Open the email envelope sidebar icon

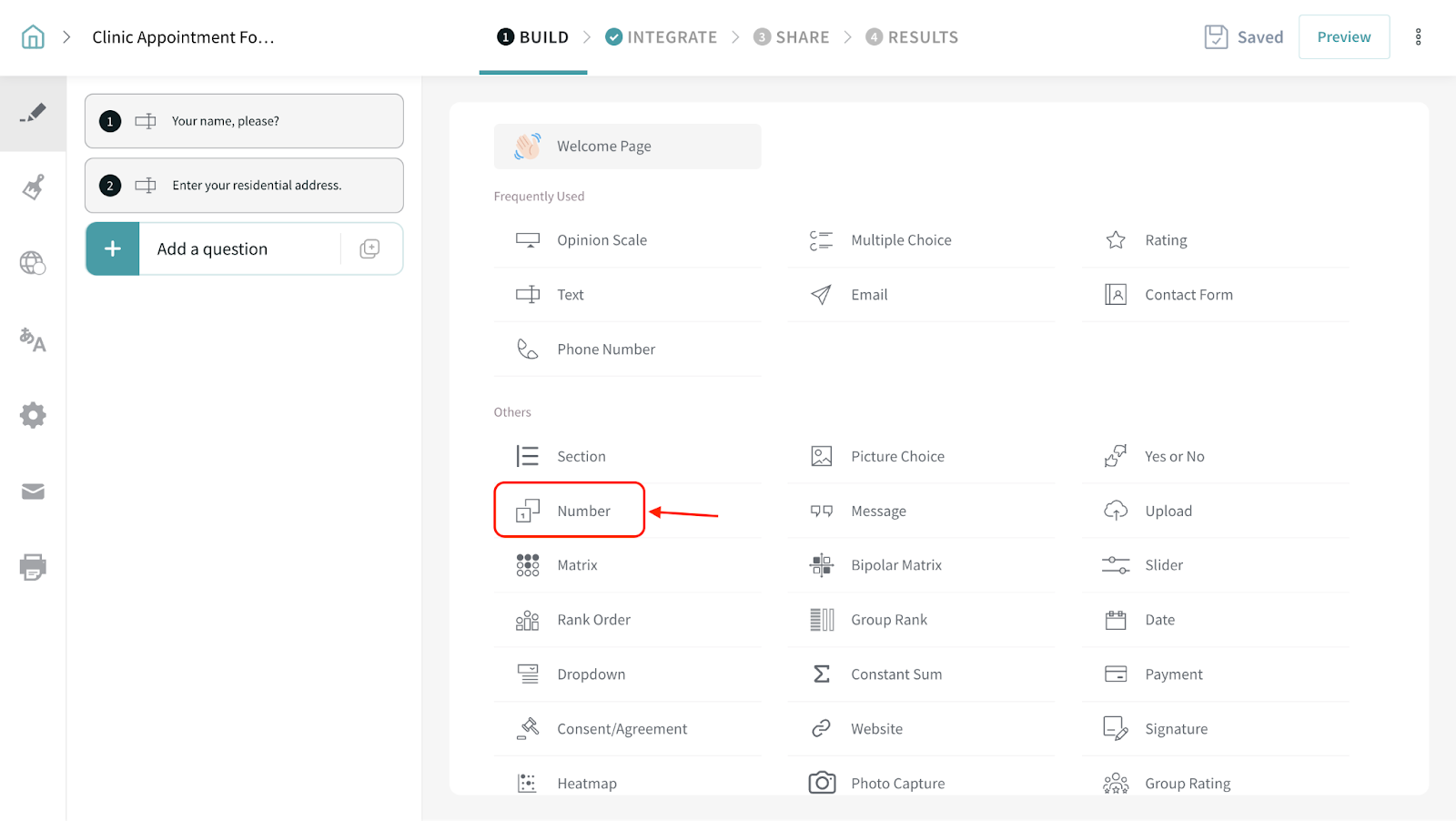click(x=33, y=492)
